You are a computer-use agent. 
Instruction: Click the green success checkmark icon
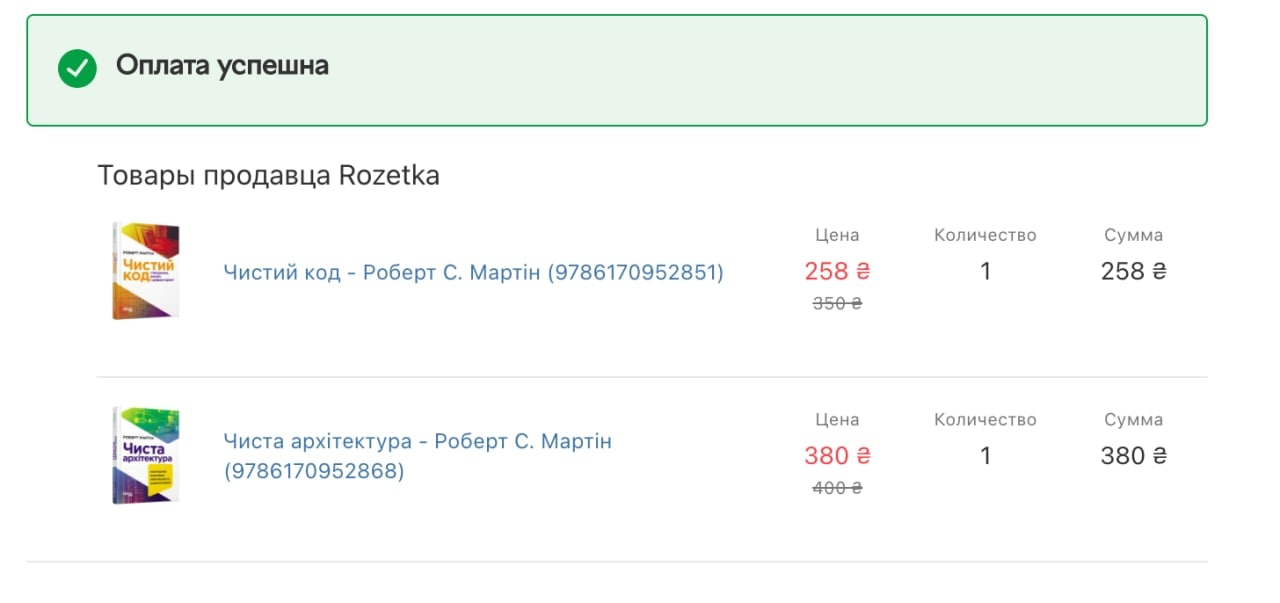(77, 68)
